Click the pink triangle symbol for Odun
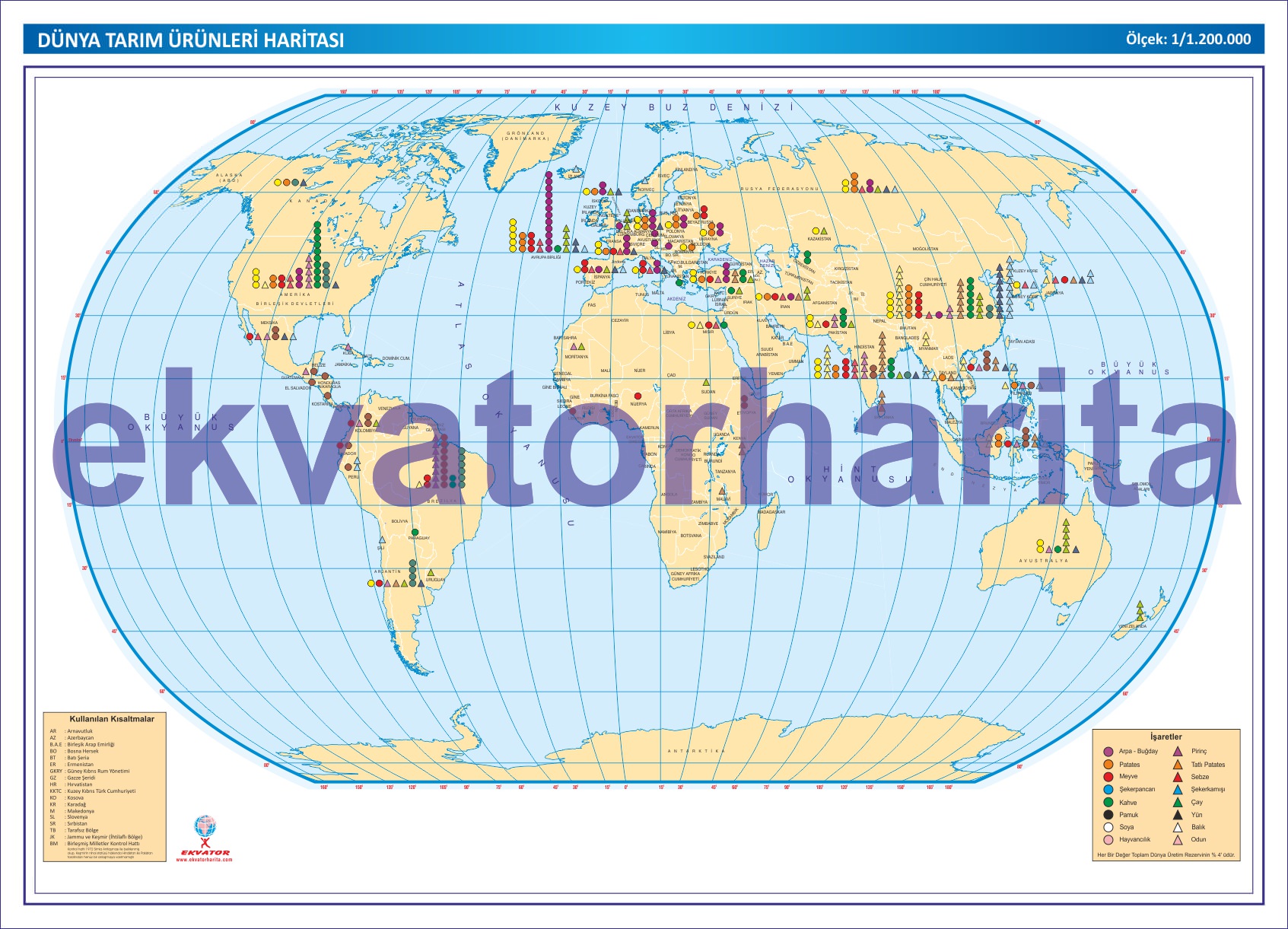This screenshot has height=929, width=1288. click(1177, 840)
